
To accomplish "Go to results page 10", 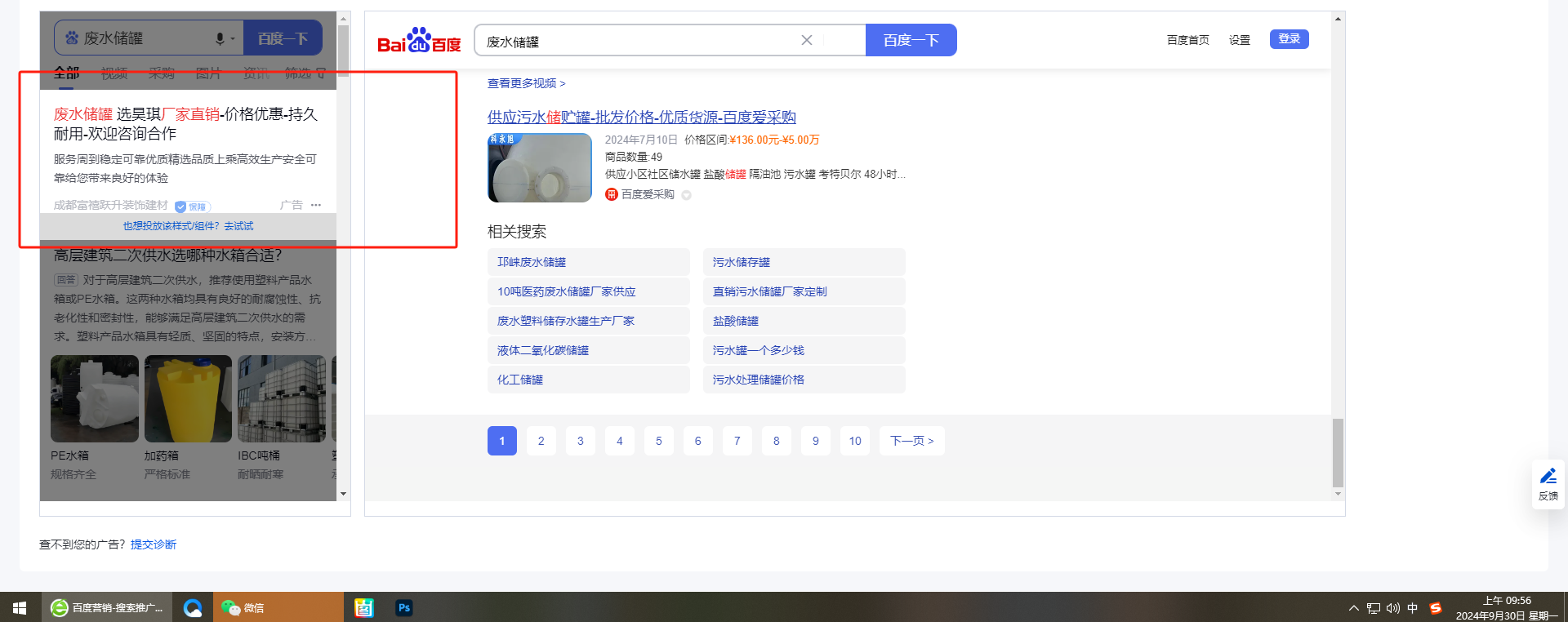I will click(855, 441).
